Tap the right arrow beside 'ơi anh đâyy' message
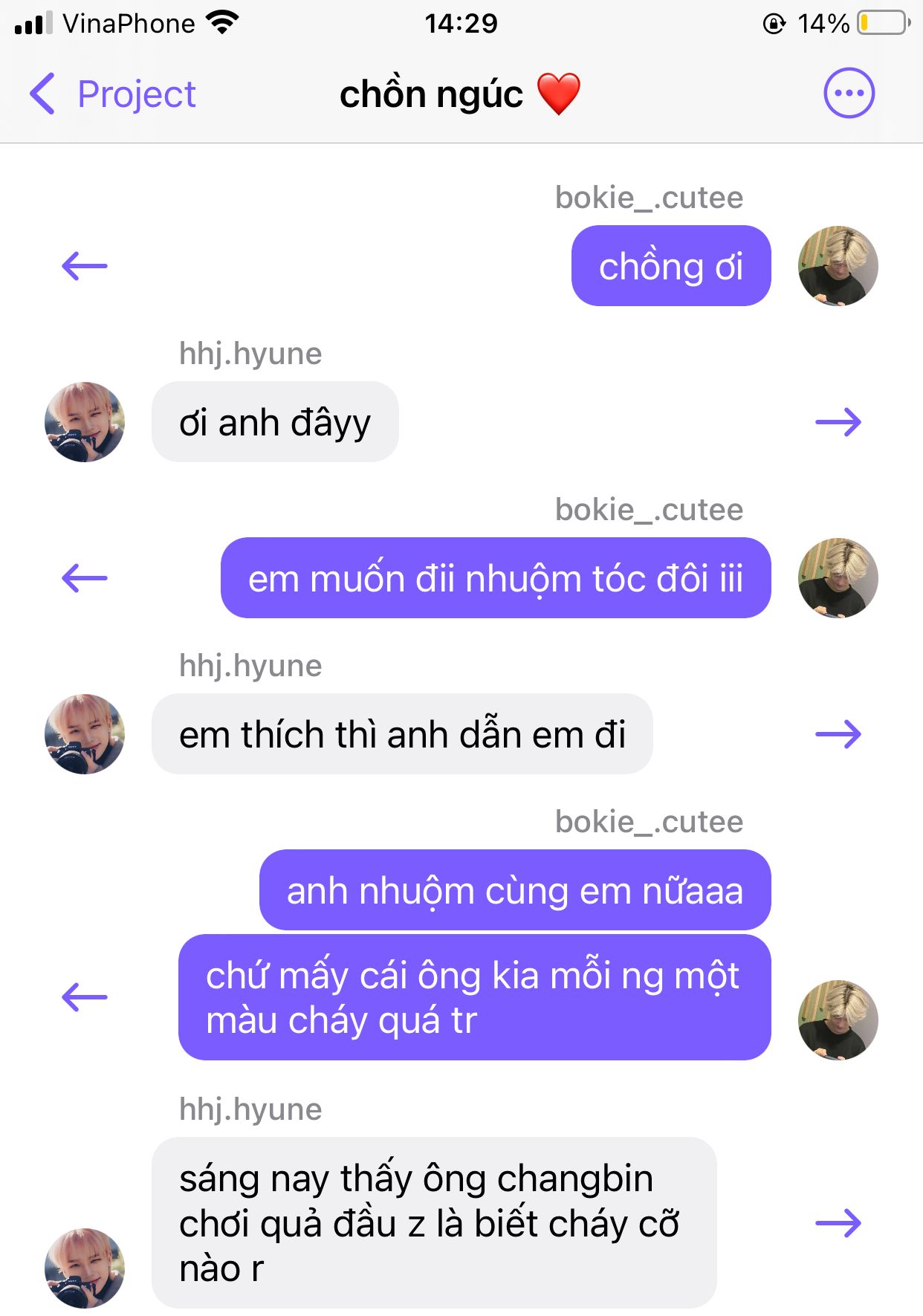Image resolution: width=923 pixels, height=1316 pixels. (838, 422)
